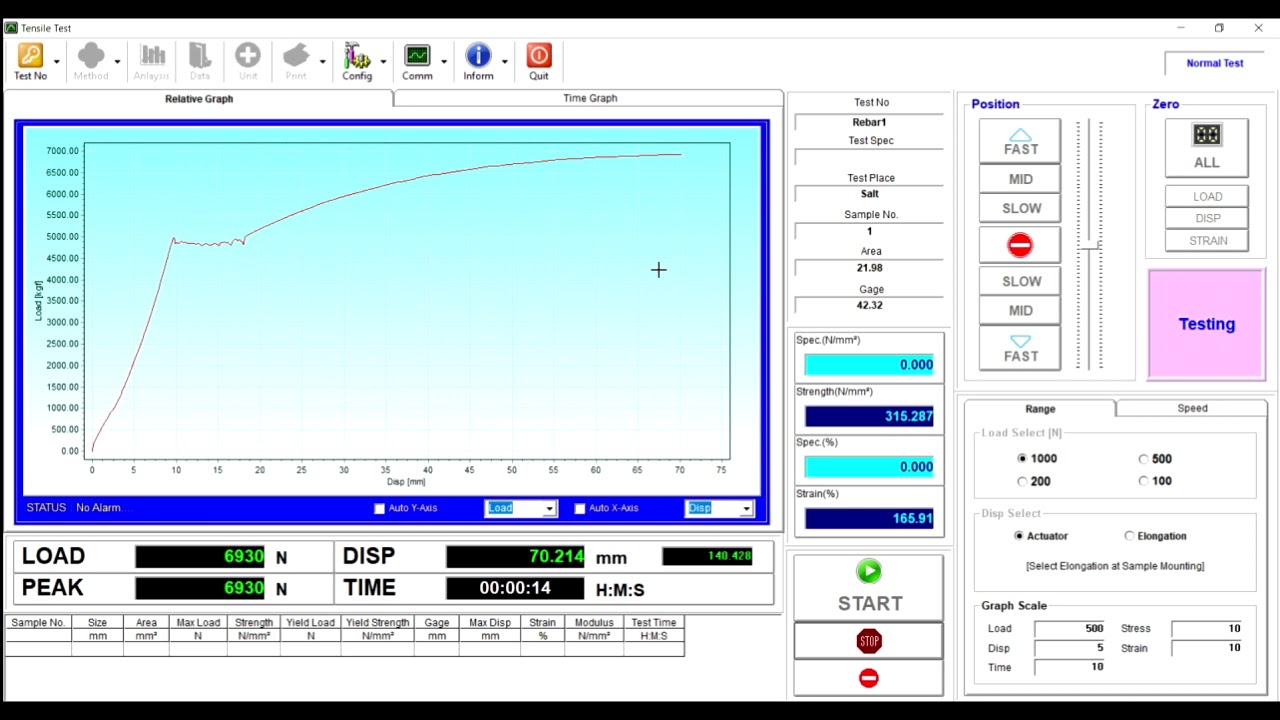Expand the Print dropdown arrow
Screen dimensions: 1280x720
point(322,62)
